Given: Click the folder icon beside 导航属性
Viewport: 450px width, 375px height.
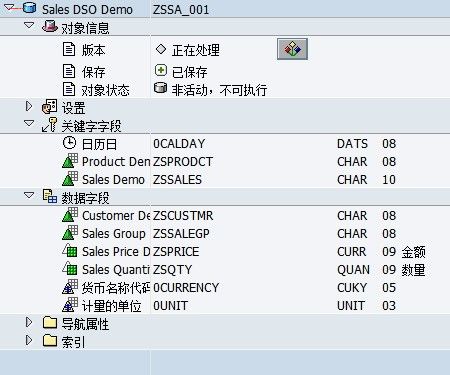Looking at the screenshot, I should (50, 322).
